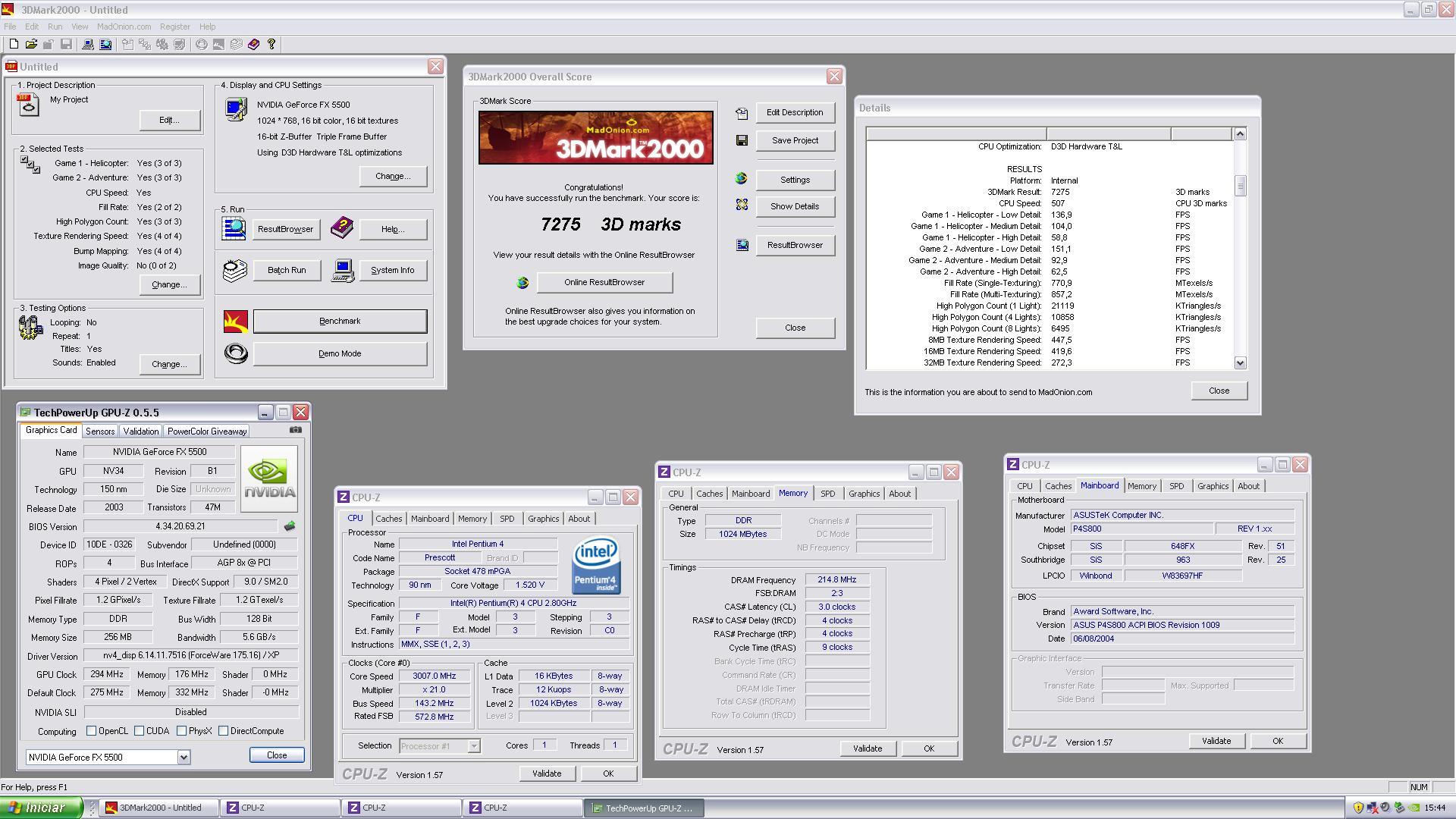Switch to the Validation tab in GPU-Z
Screen dimensions: 1456x819
click(x=141, y=431)
